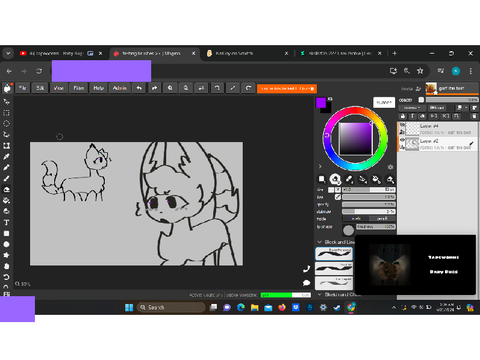Select the Rectangle Selection tool
Screen dimensions: 480x360
coord(6,113)
